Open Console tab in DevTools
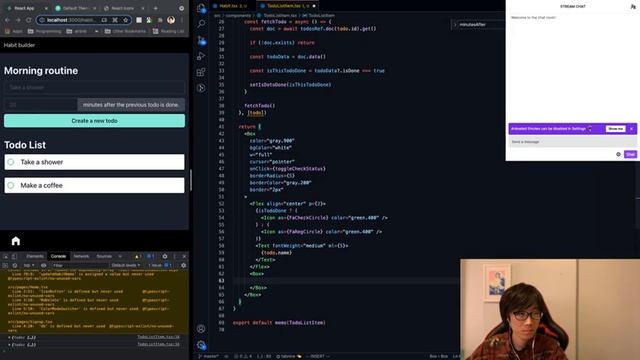The image size is (640, 360). pyautogui.click(x=58, y=256)
